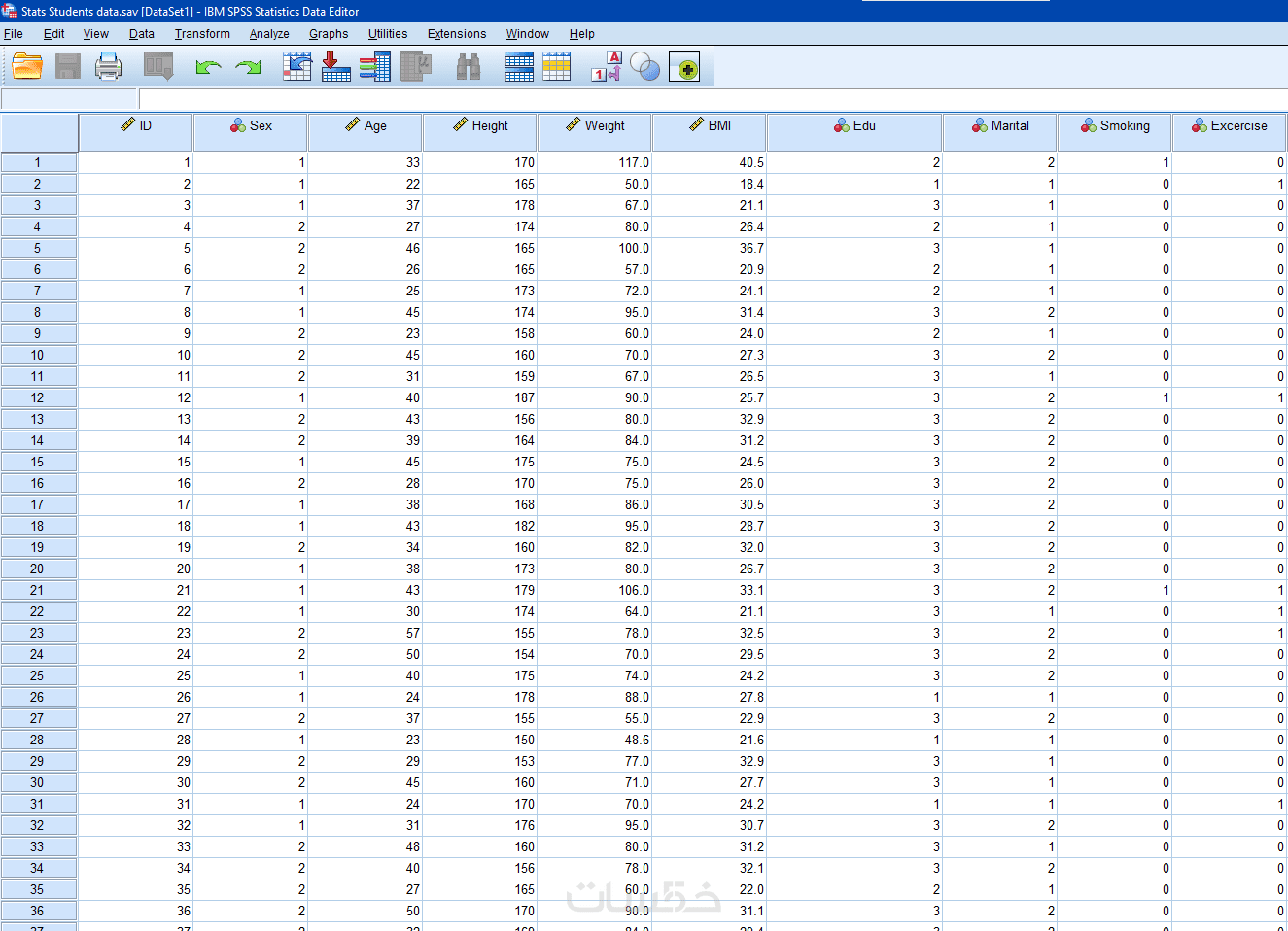
Task: Click BMI cell value 18.4
Action: [x=710, y=184]
